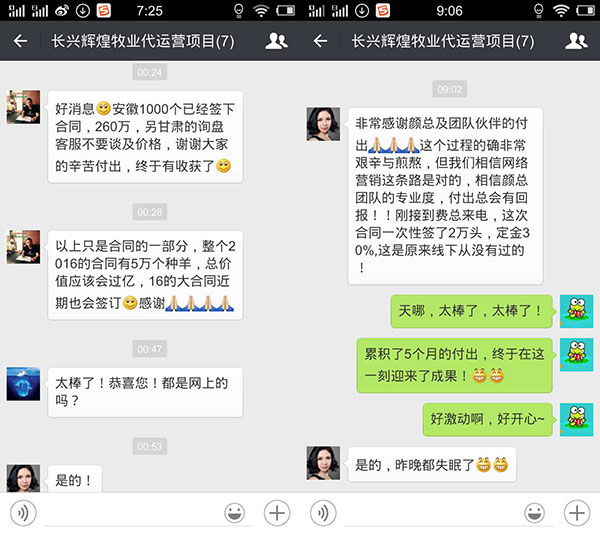Tap timestamp label '00:47'
Screen dimensions: 600x533
[150, 349]
